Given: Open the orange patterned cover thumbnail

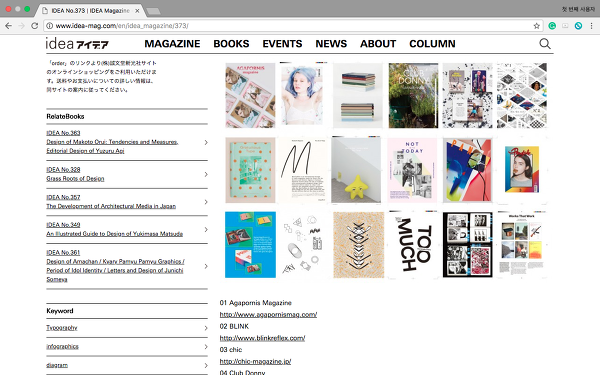Looking at the screenshot, I should (358, 245).
